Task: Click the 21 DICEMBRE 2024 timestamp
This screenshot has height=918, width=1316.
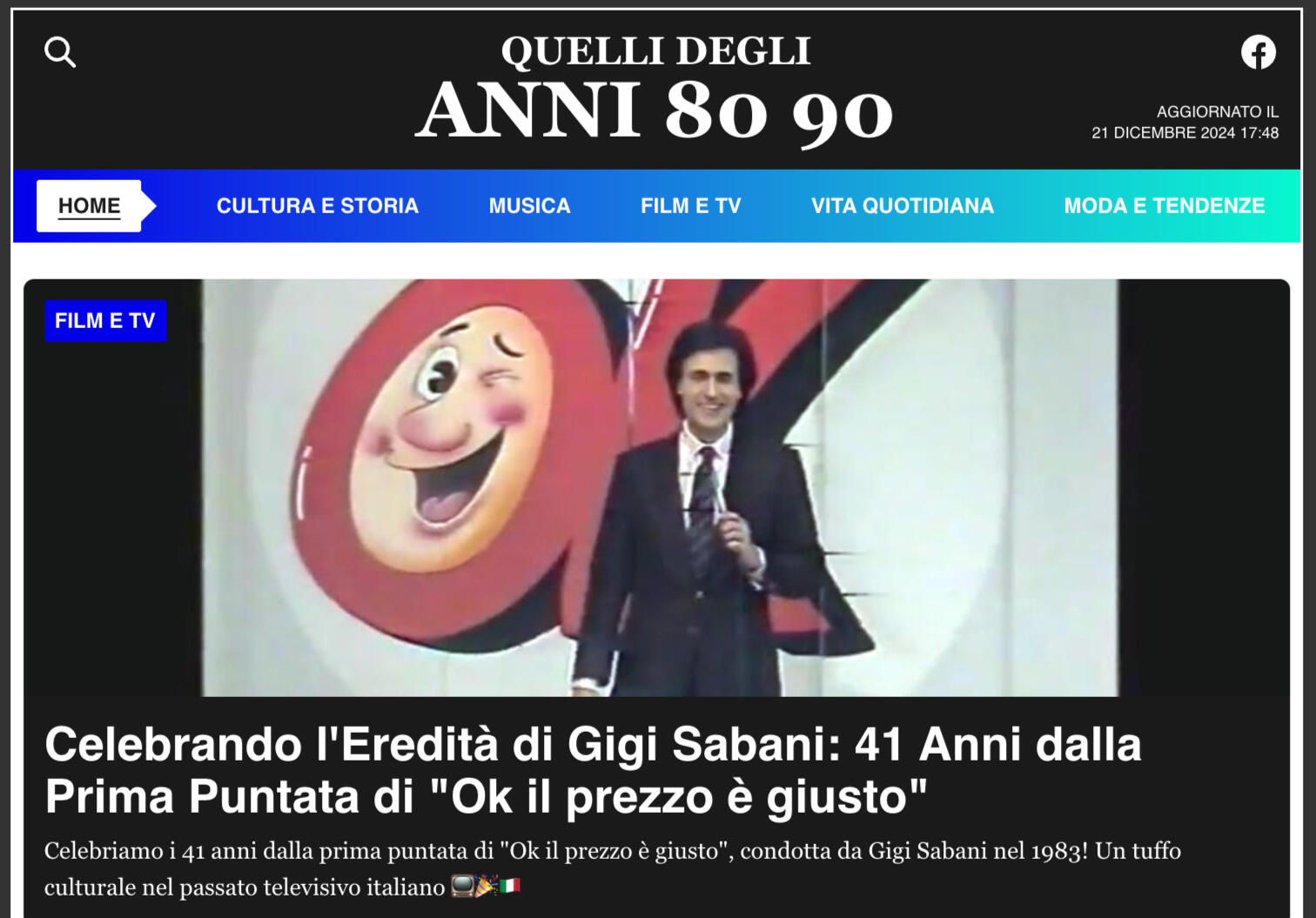Action: pyautogui.click(x=1185, y=133)
